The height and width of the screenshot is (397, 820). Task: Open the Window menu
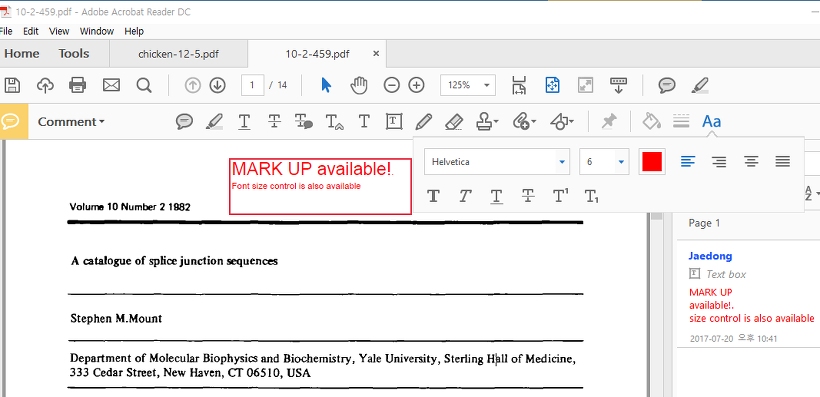[97, 31]
